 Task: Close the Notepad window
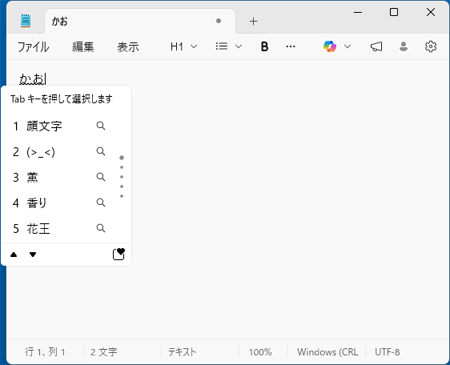tap(431, 12)
